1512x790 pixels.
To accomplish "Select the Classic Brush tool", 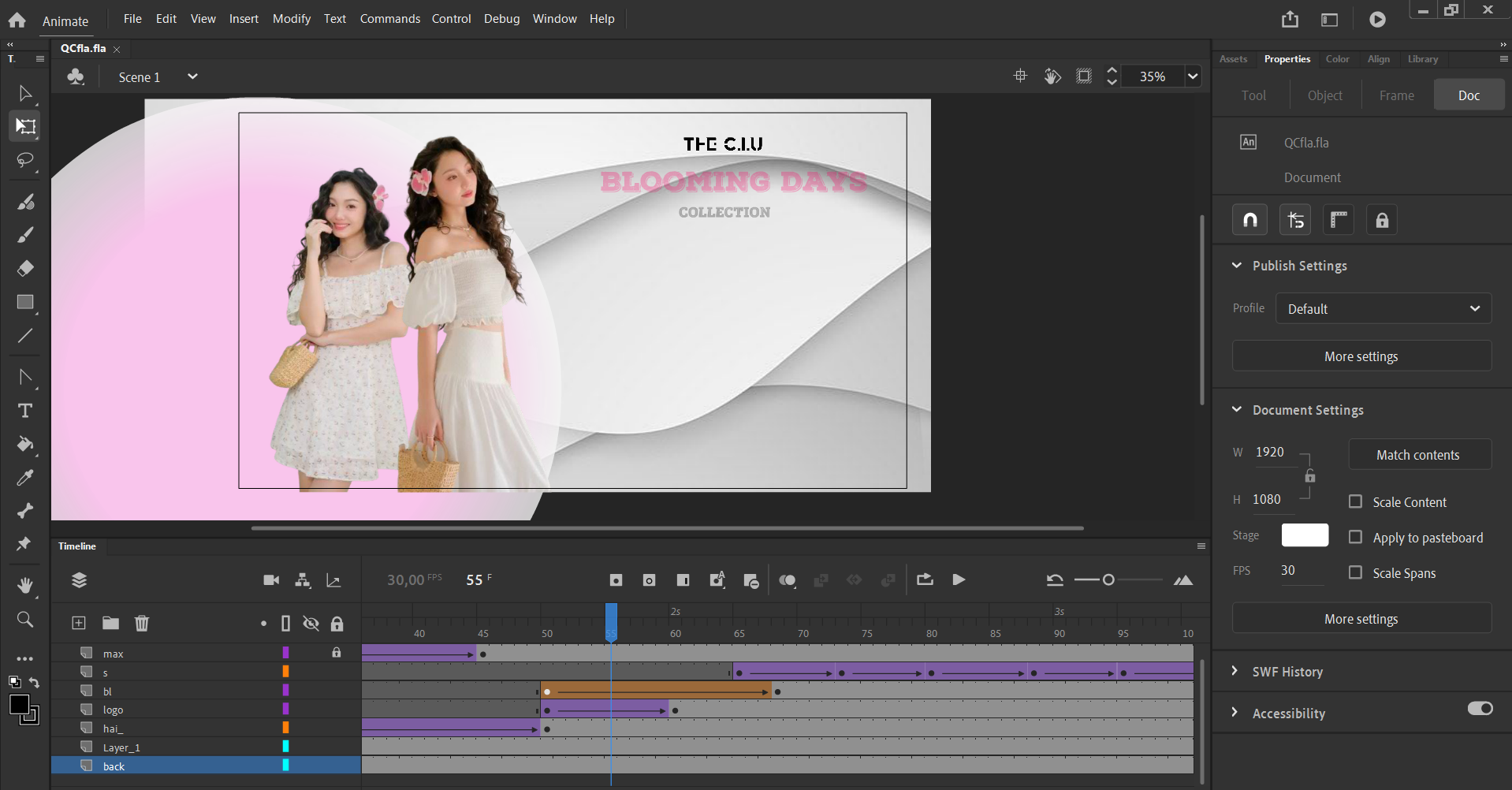I will click(x=24, y=235).
